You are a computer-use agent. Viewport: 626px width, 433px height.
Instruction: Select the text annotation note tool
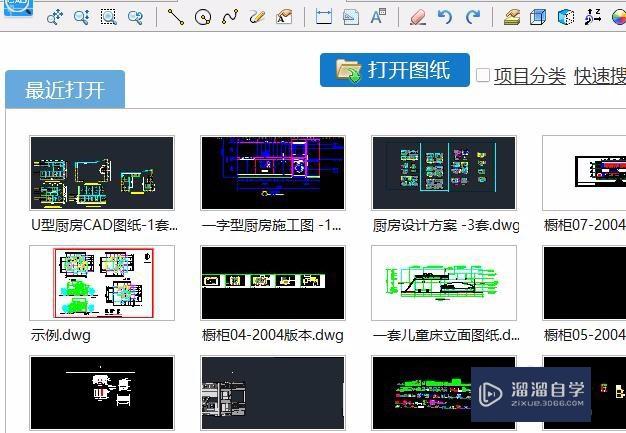click(284, 17)
